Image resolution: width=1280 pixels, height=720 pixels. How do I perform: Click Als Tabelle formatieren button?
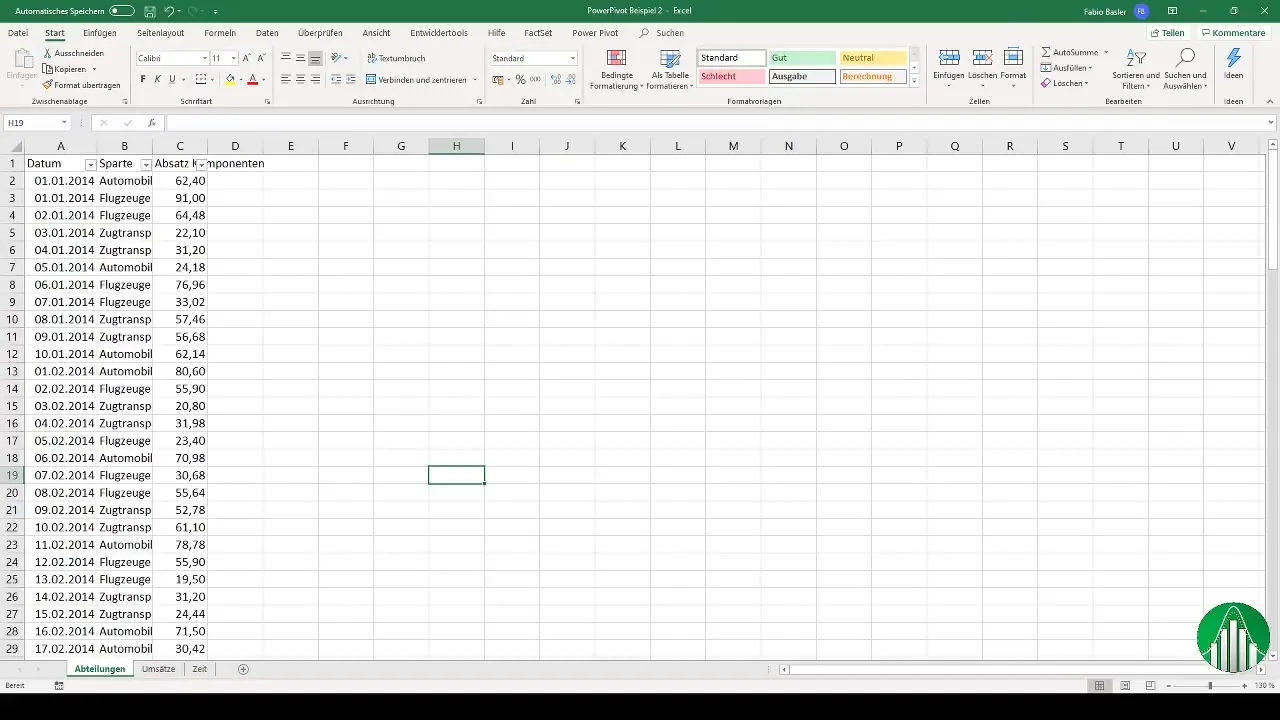[670, 68]
